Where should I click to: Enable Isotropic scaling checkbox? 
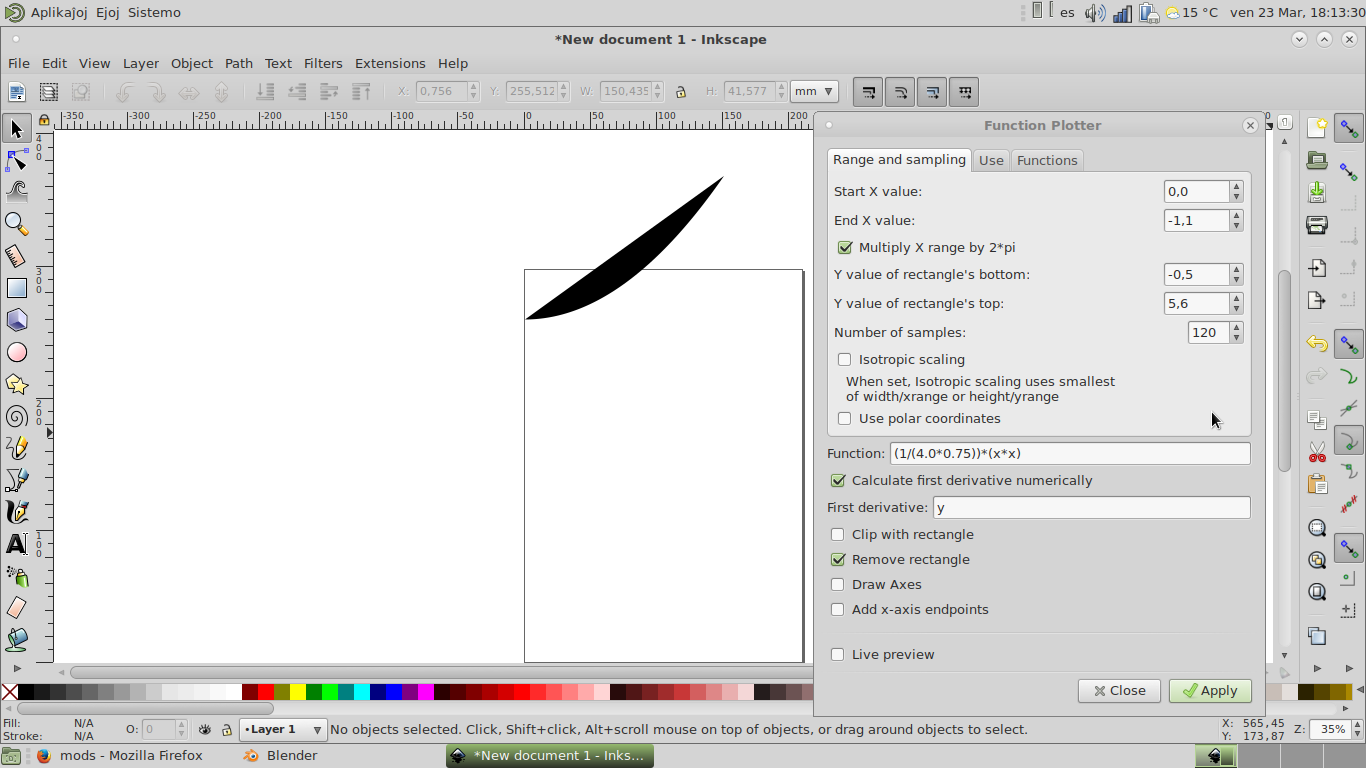point(845,359)
